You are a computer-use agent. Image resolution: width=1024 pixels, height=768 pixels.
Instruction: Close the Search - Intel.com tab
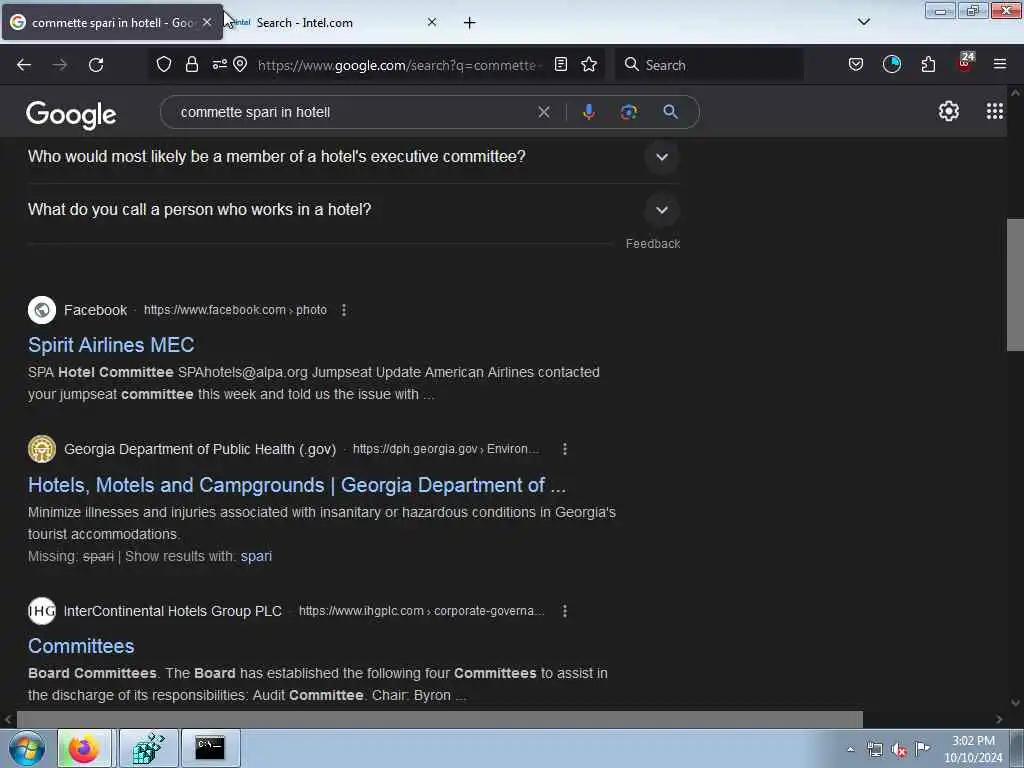click(432, 22)
